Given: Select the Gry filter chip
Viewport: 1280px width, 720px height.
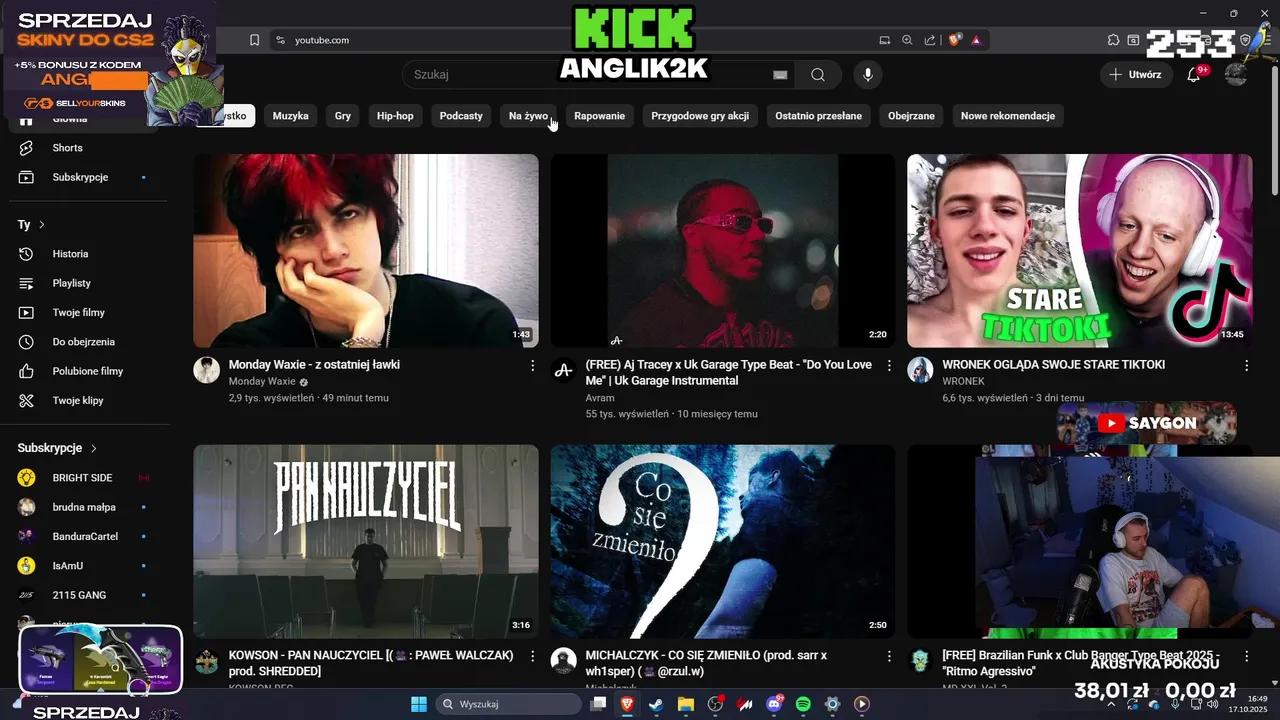Looking at the screenshot, I should [343, 116].
